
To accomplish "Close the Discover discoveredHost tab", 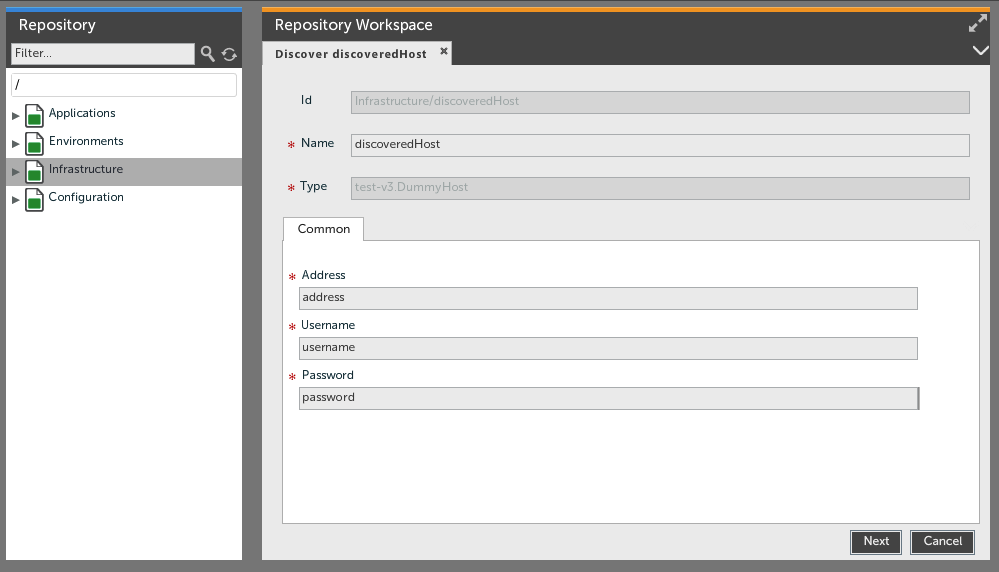I will tap(444, 51).
